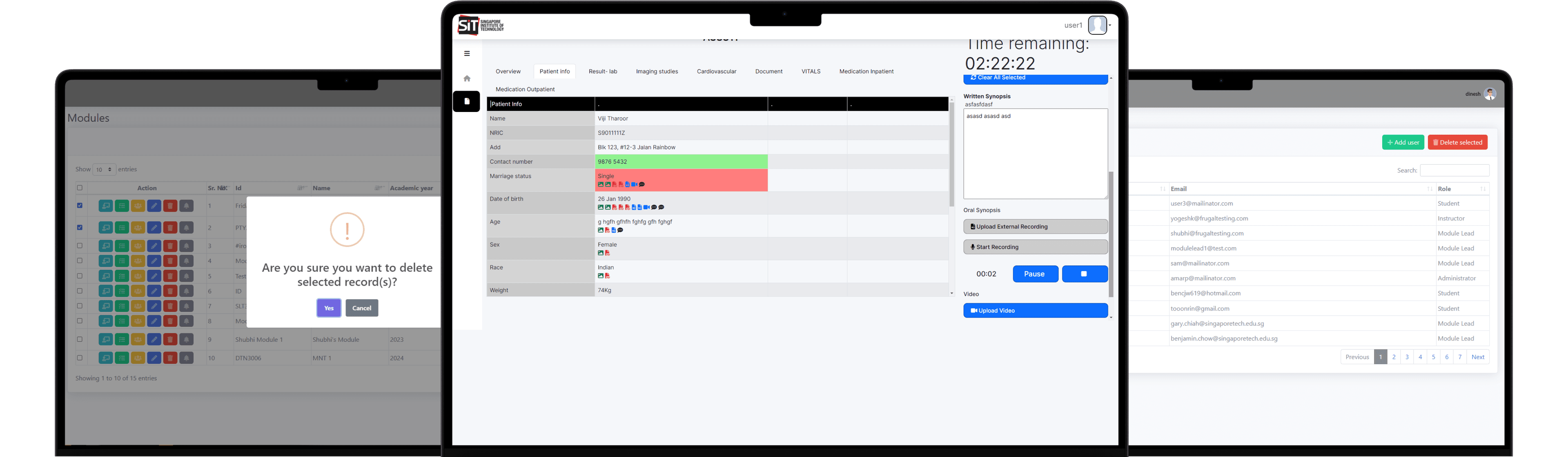Uncheck the checkbox for module row 1
1568x457 pixels.
tap(80, 205)
